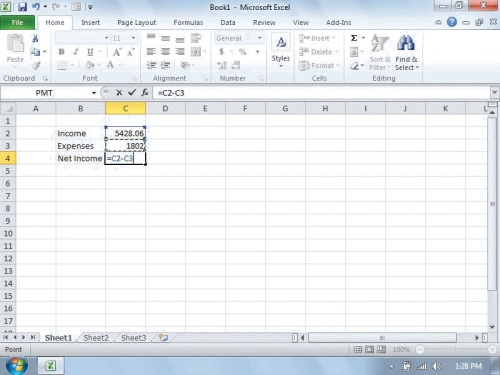Click Decrease Decimal icon
500x375 pixels.
(236, 65)
